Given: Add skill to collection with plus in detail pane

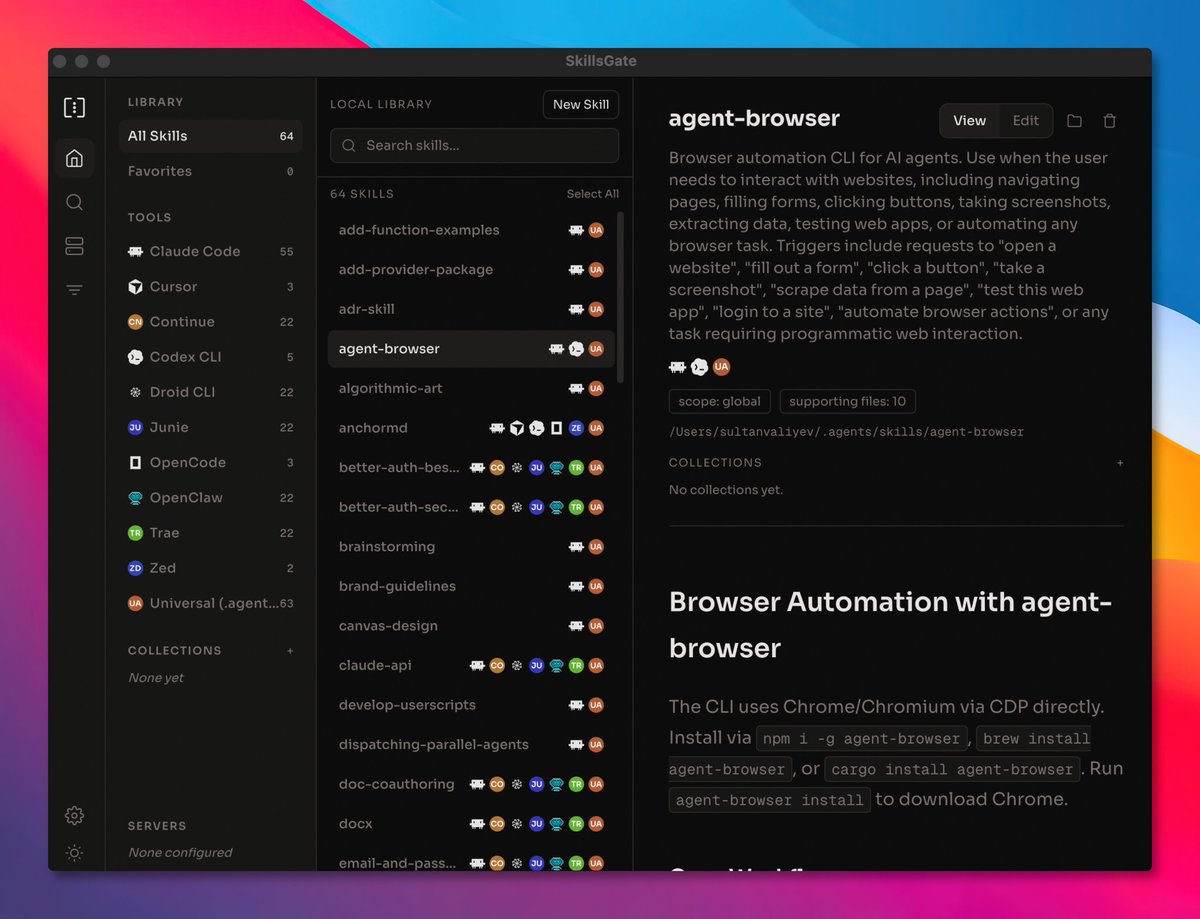Looking at the screenshot, I should [x=1120, y=463].
